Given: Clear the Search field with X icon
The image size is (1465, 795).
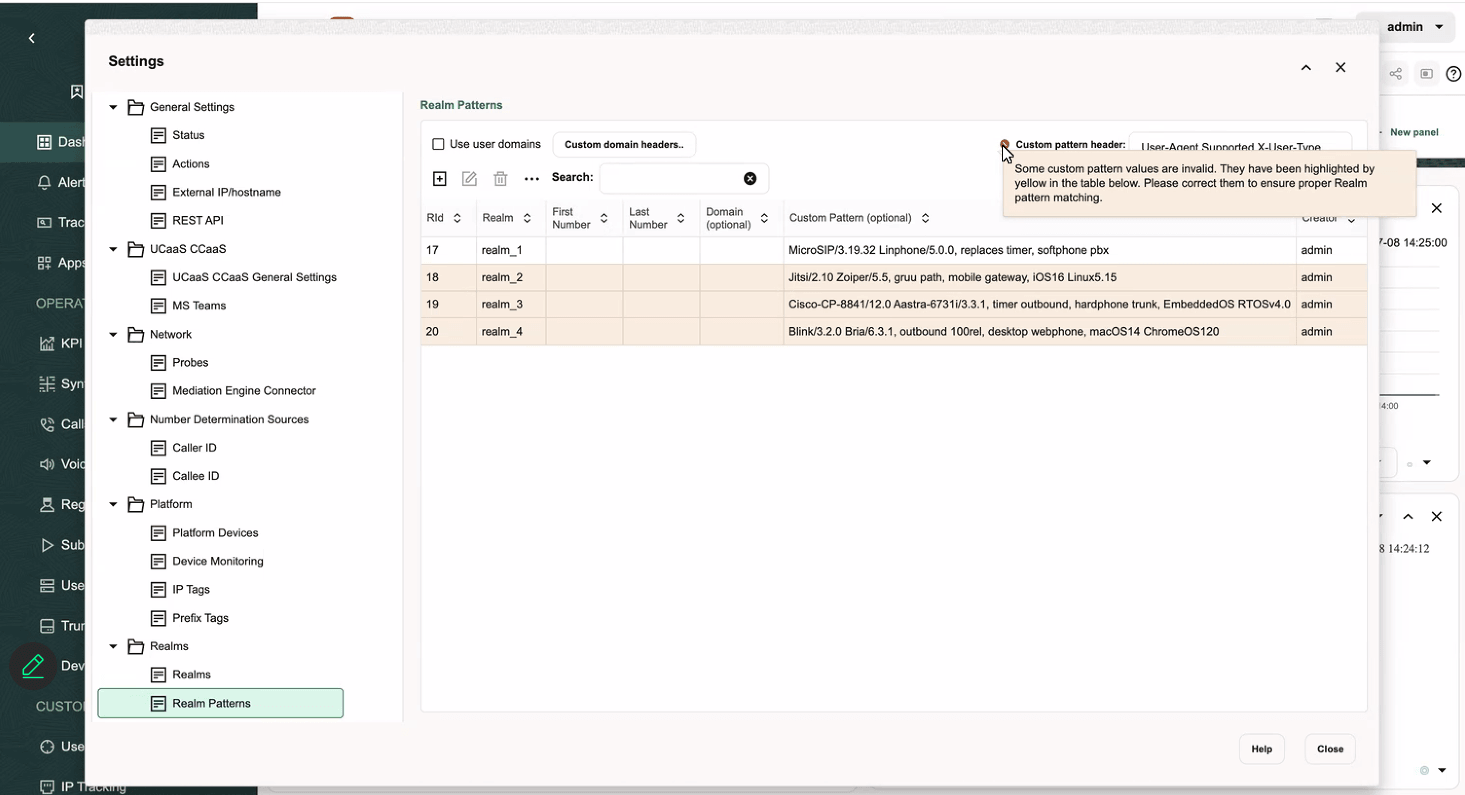Looking at the screenshot, I should point(750,178).
